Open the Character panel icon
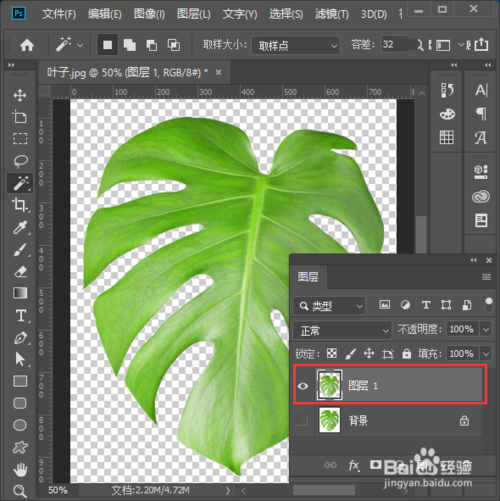500x501 pixels. [481, 90]
